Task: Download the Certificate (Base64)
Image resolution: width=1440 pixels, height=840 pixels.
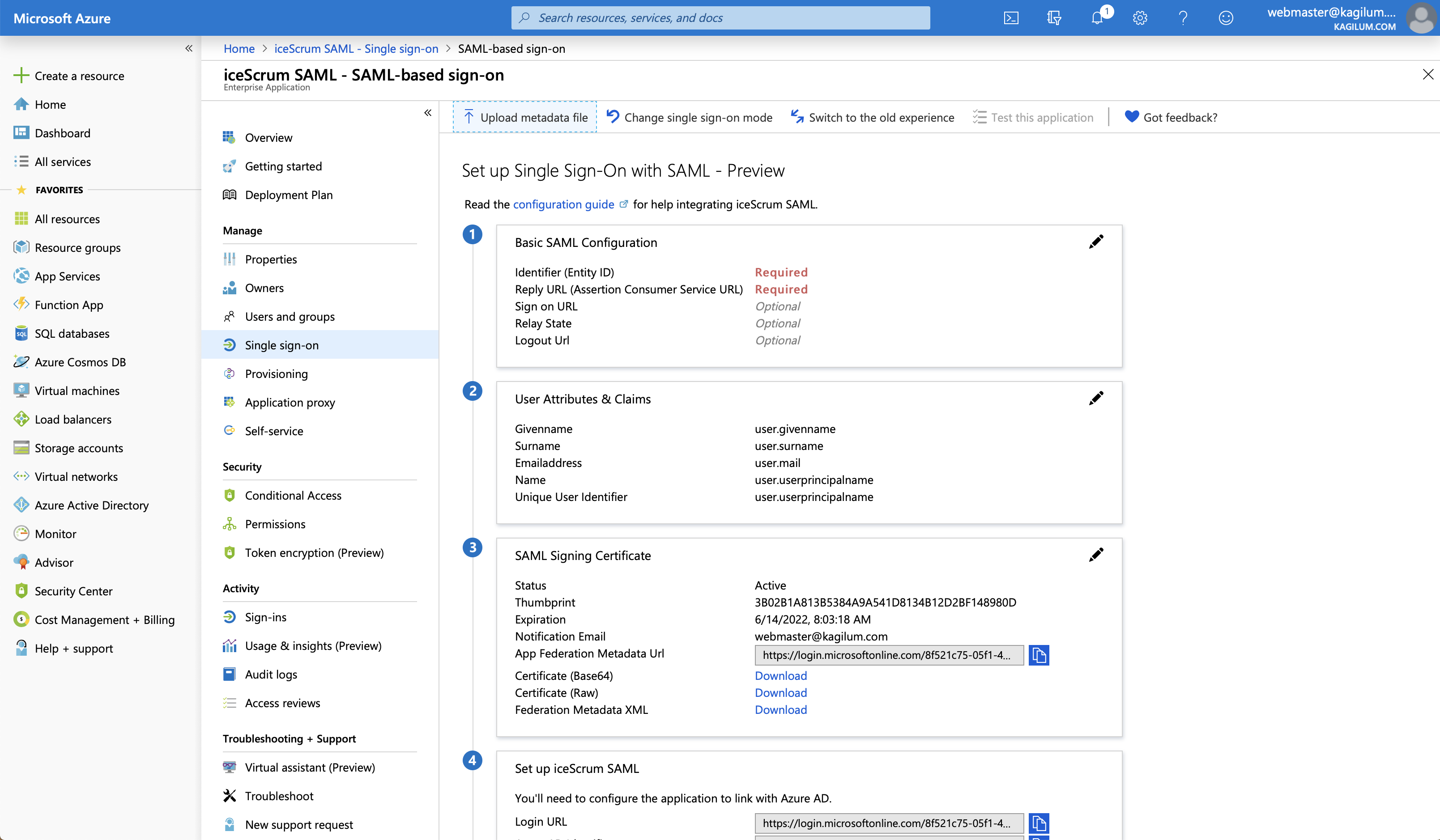Action: 780,675
